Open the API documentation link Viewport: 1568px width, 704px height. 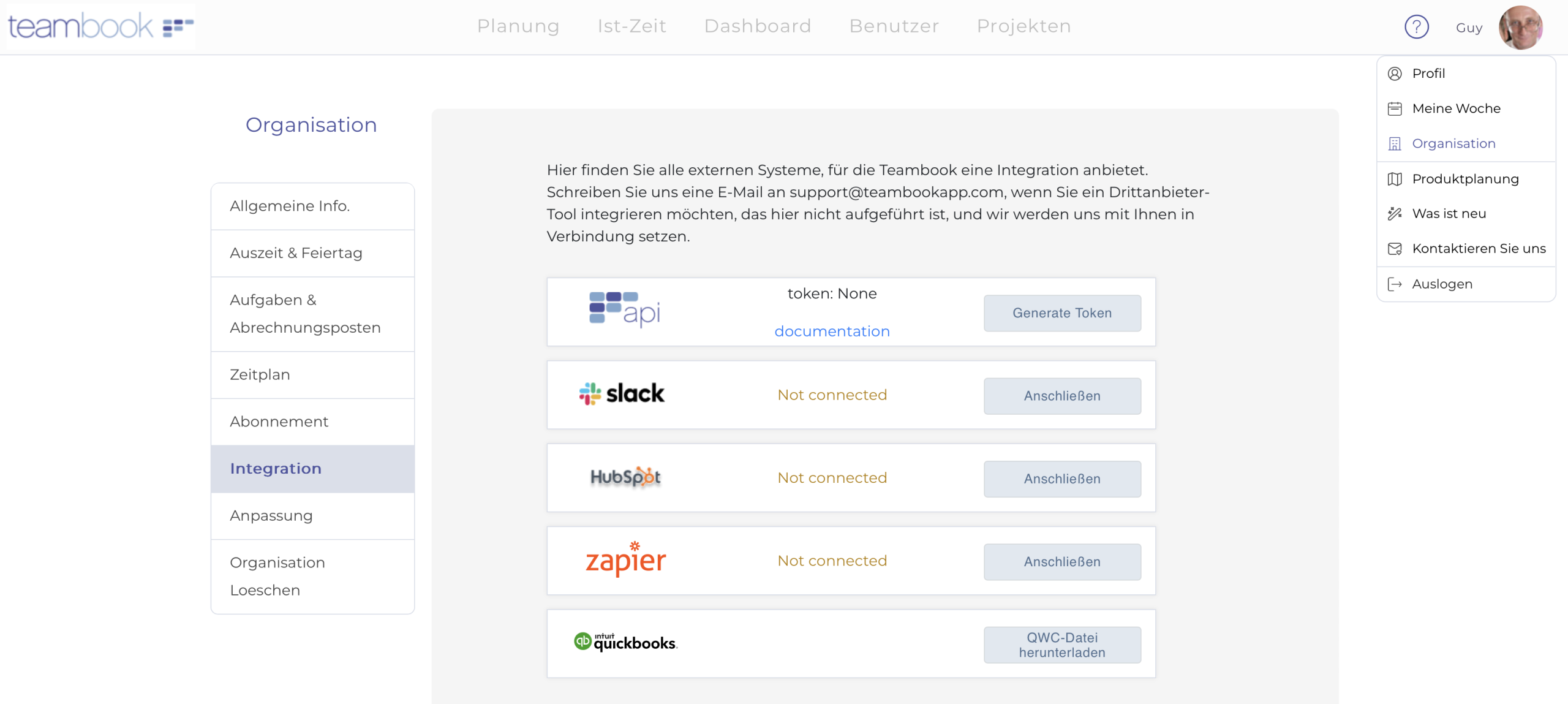(832, 331)
